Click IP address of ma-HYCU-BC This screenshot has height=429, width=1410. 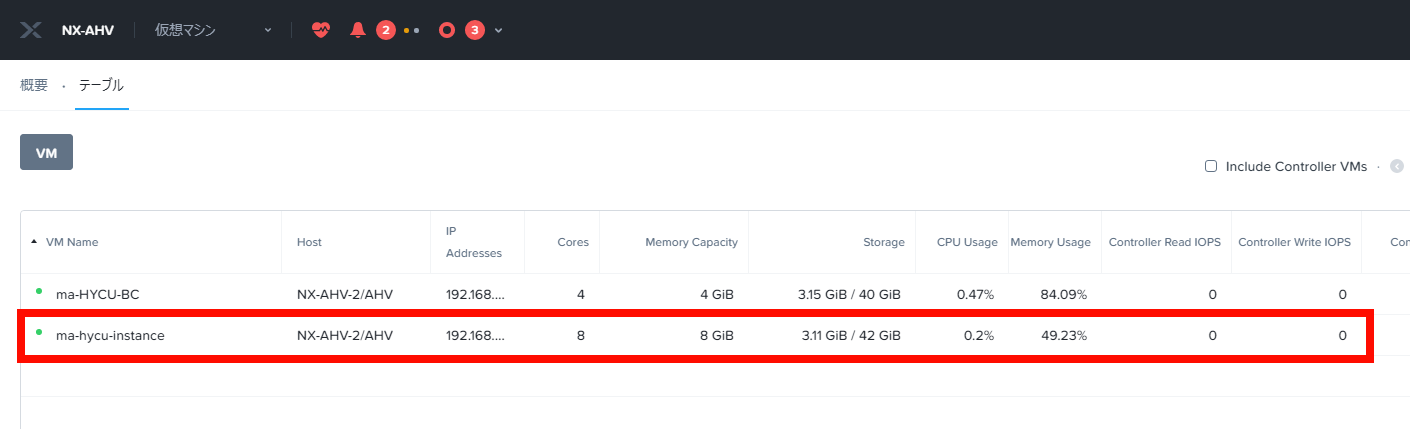pos(475,295)
